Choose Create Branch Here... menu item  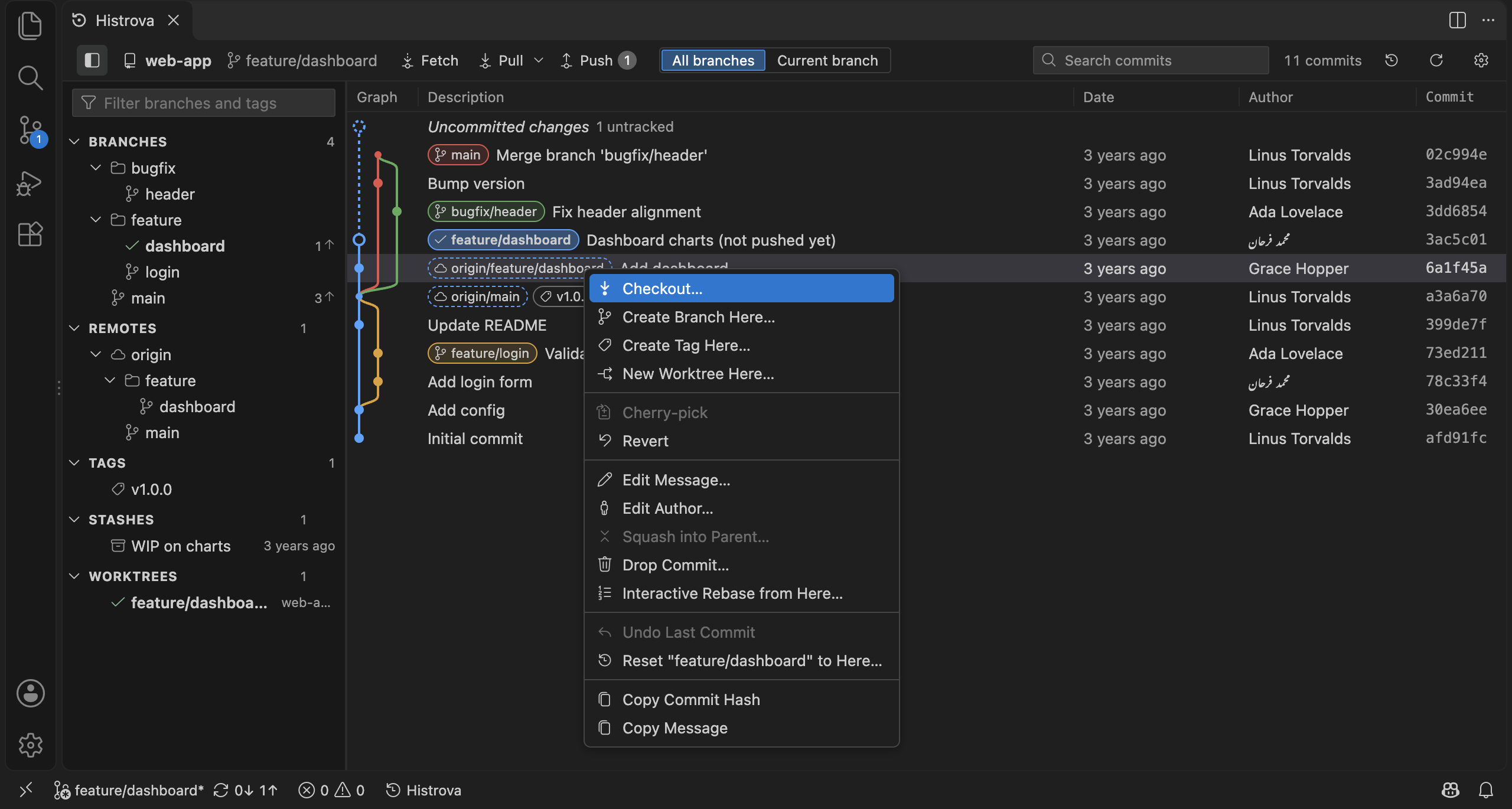pyautogui.click(x=741, y=317)
